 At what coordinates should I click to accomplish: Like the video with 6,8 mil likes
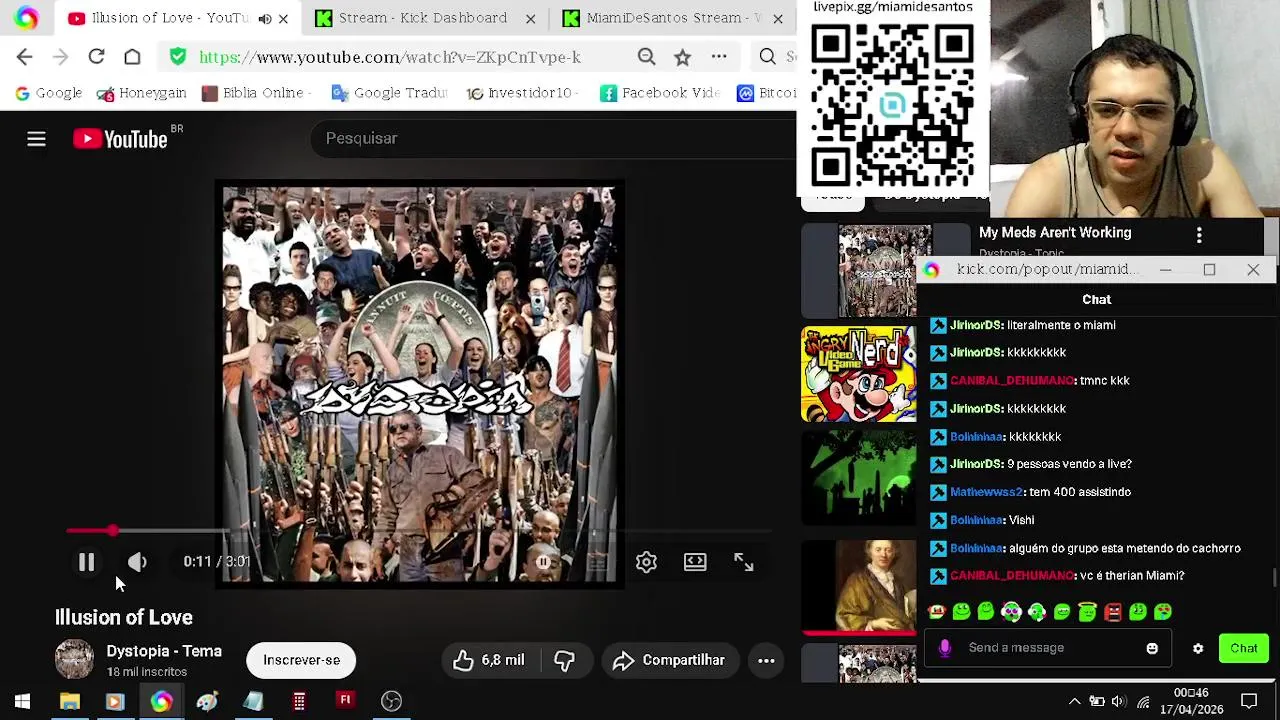[x=489, y=660]
